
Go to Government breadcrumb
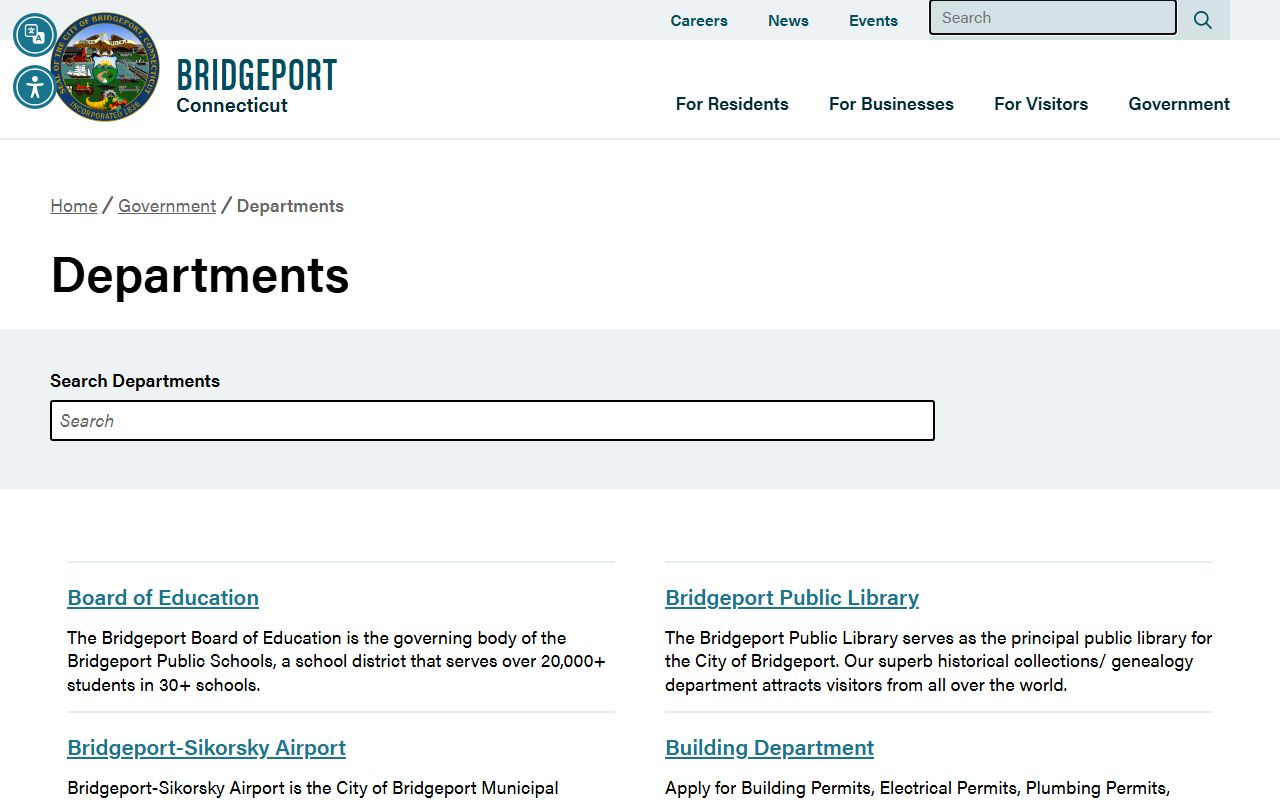167,206
